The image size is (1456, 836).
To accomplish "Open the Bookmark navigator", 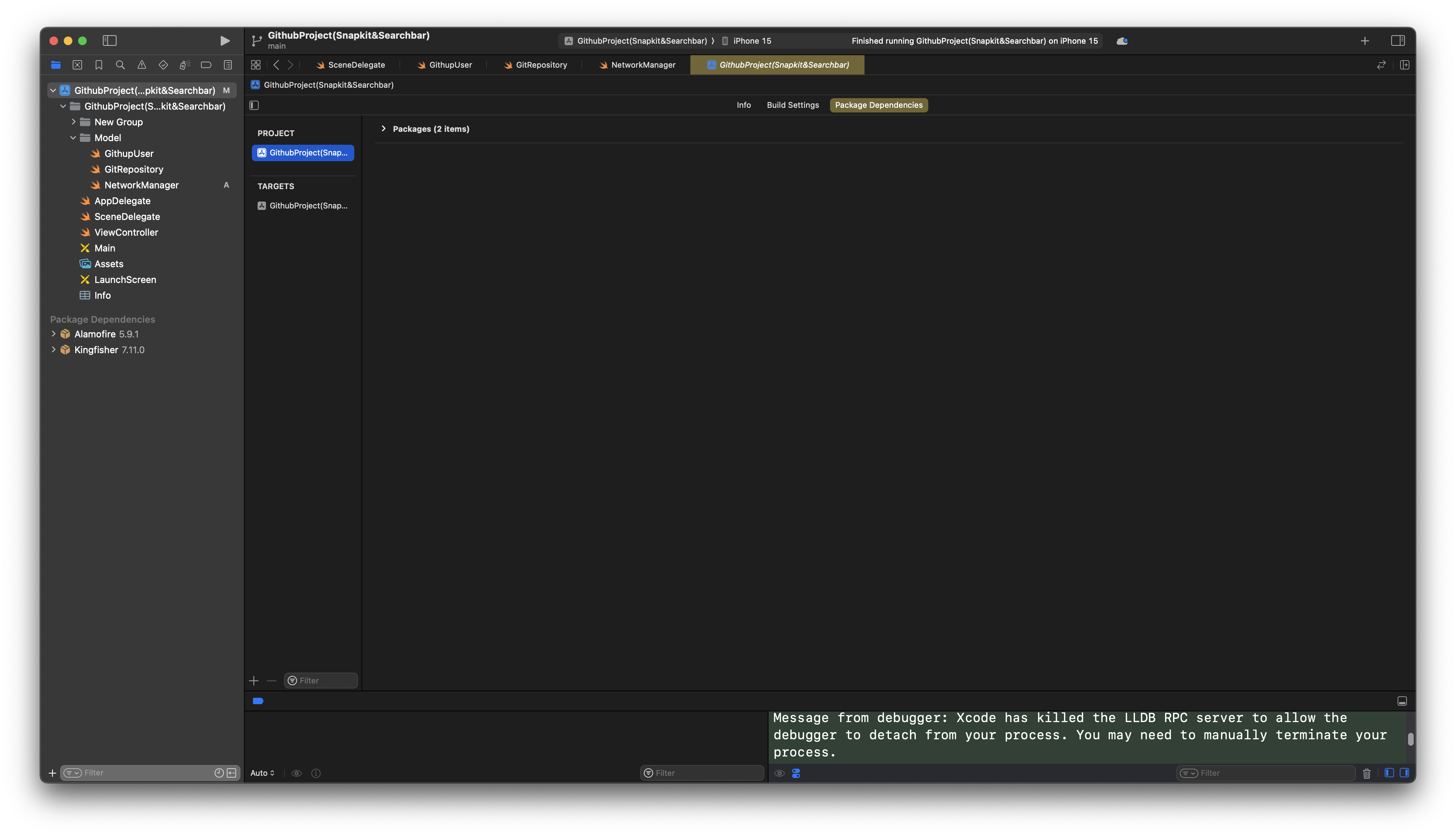I will (99, 65).
